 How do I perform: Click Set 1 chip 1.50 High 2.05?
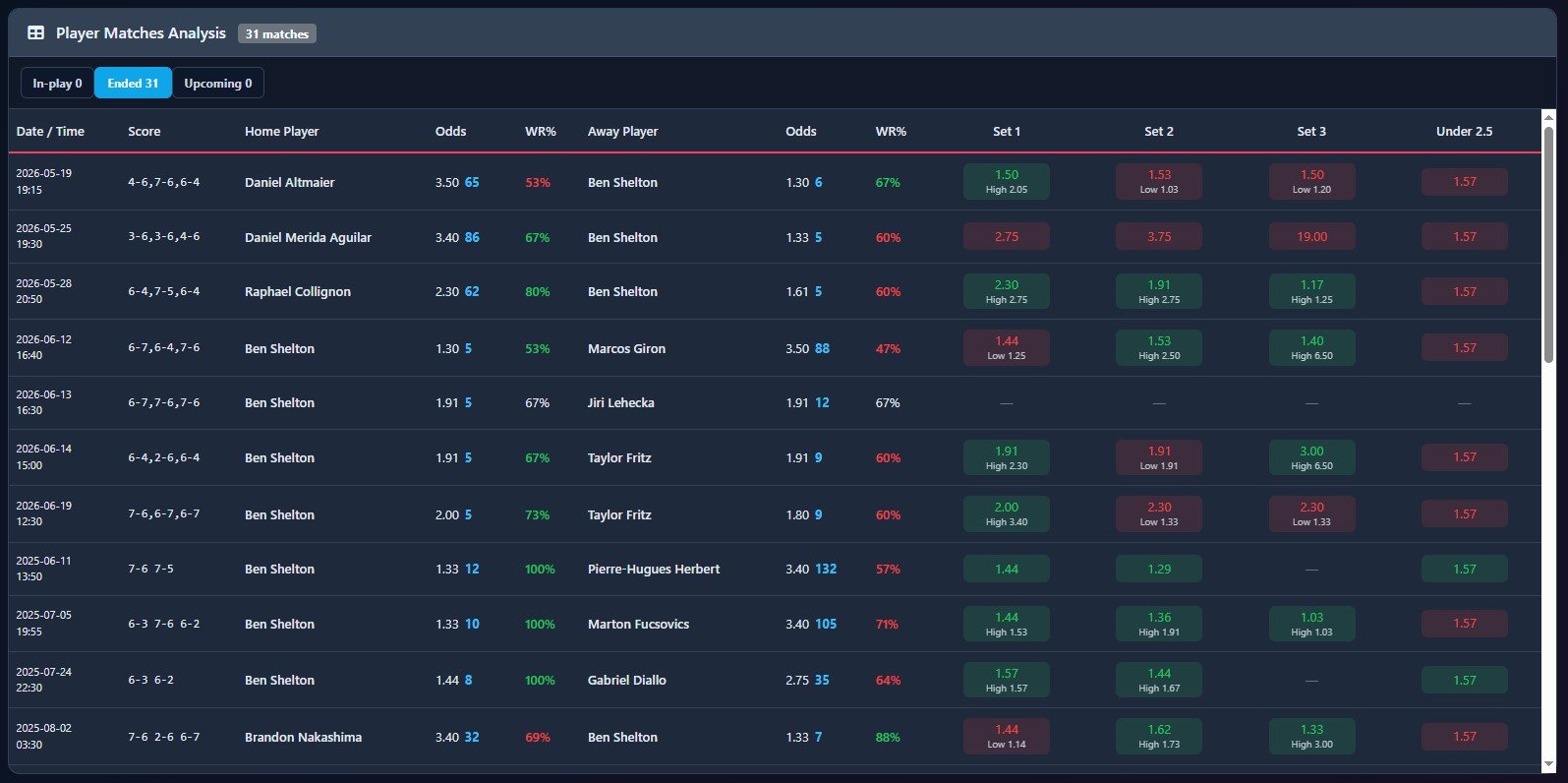[x=1007, y=182]
